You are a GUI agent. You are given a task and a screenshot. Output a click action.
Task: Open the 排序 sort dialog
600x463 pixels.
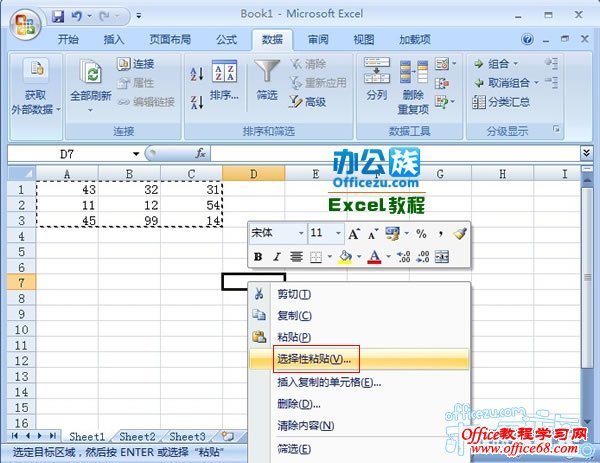(x=224, y=80)
